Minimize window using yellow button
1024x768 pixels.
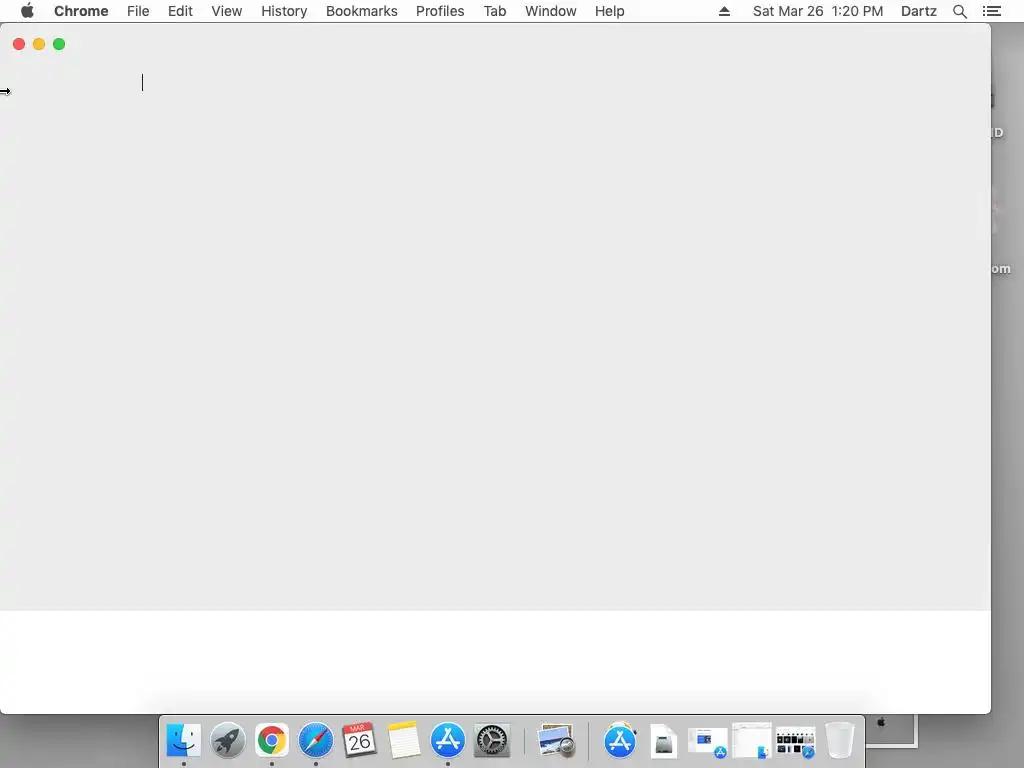click(39, 44)
